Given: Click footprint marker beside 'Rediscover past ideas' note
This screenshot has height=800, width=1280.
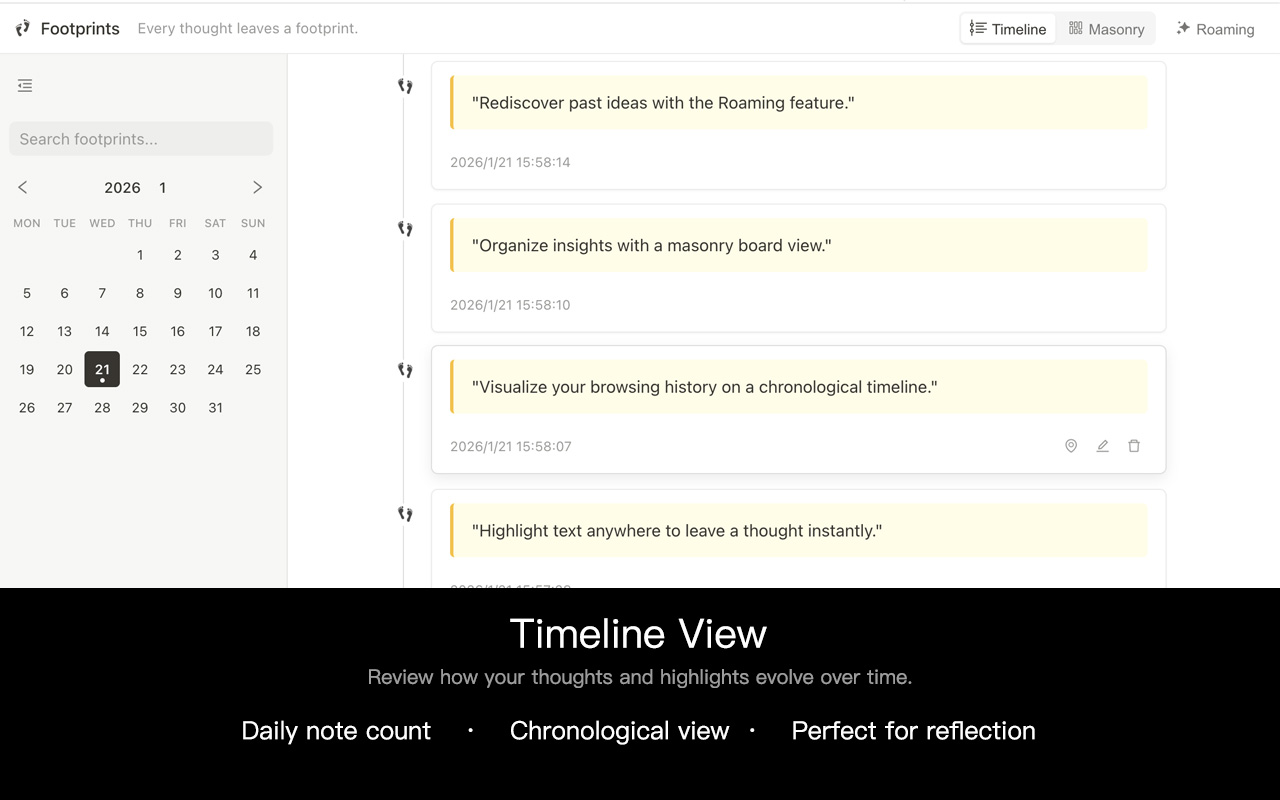Looking at the screenshot, I should click(x=405, y=85).
